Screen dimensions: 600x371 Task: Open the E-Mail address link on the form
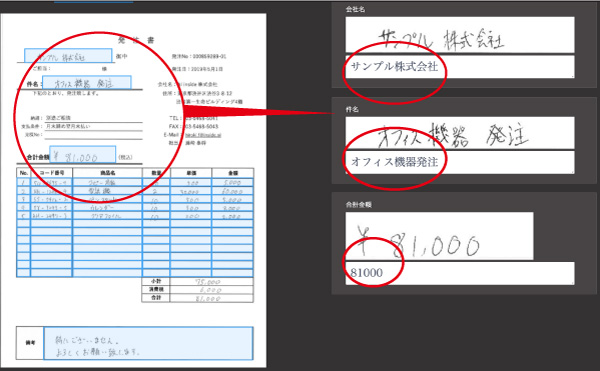[203, 135]
